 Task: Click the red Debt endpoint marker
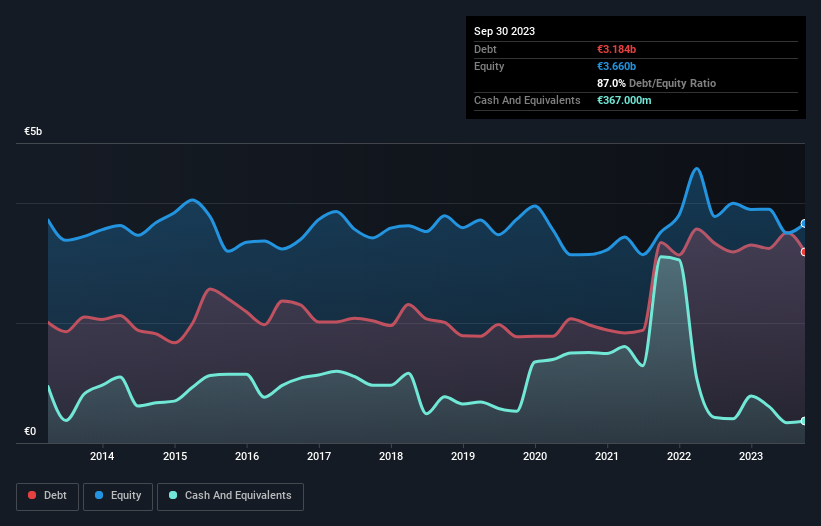click(x=804, y=252)
